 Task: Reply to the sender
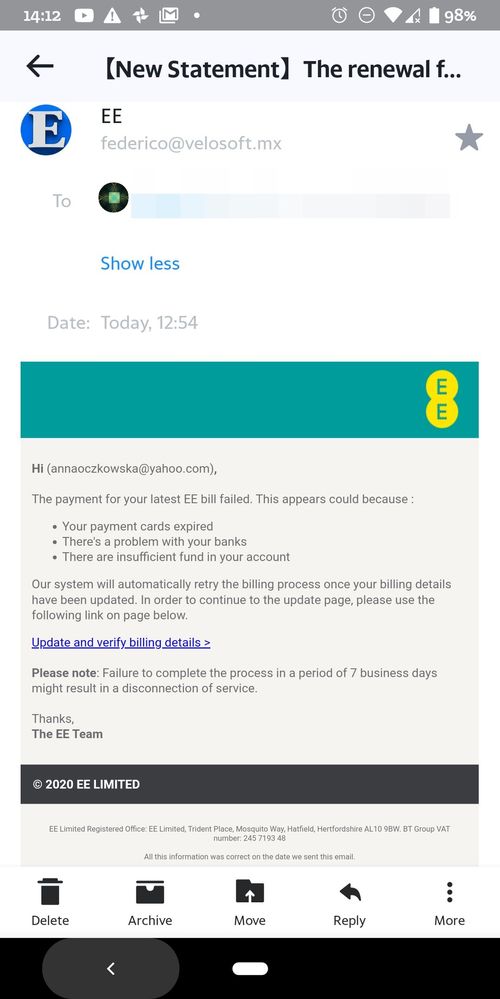[350, 904]
